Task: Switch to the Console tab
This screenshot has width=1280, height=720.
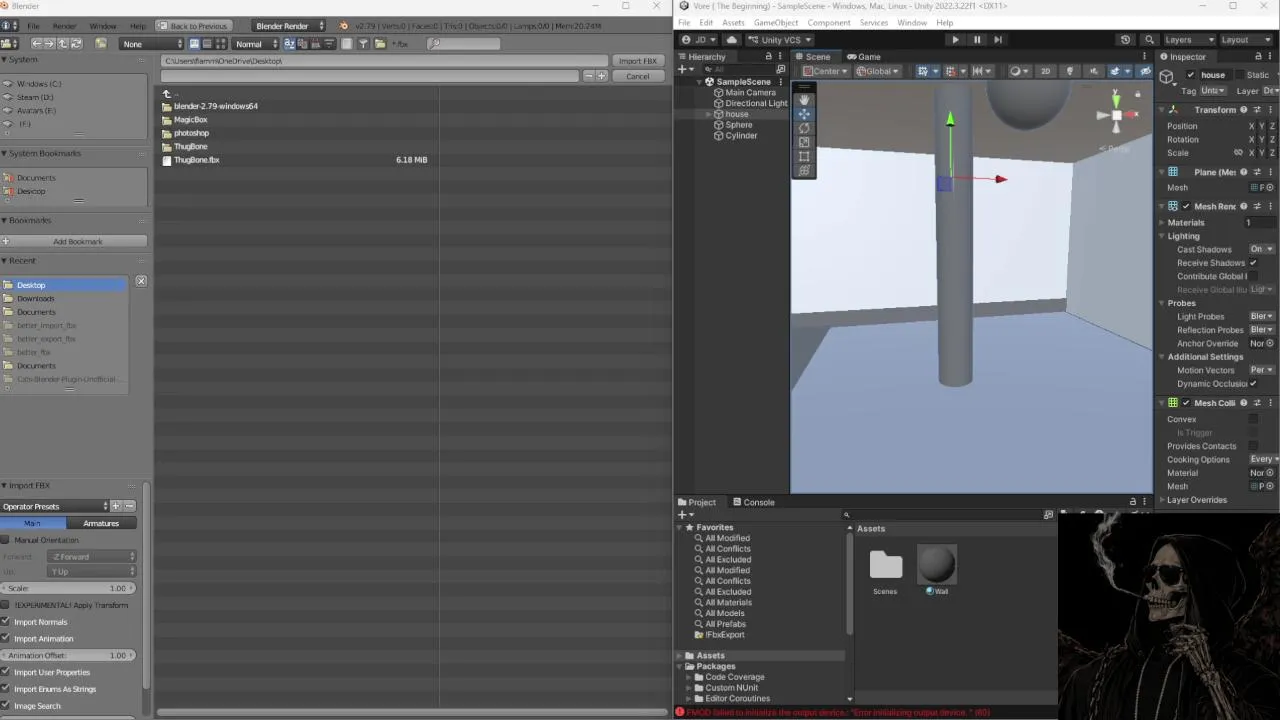Action: click(753, 502)
